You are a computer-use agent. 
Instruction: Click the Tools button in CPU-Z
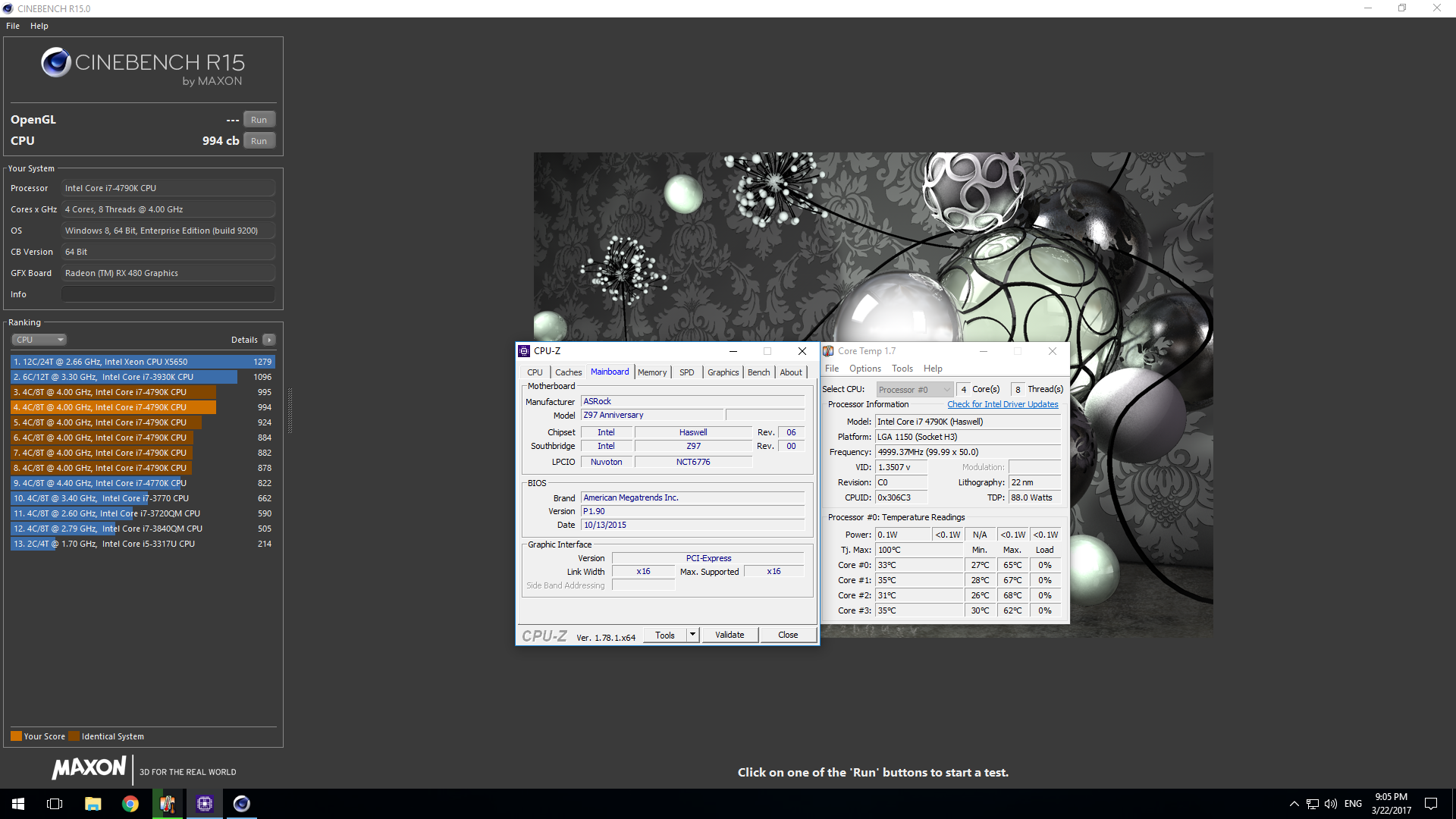pyautogui.click(x=665, y=635)
